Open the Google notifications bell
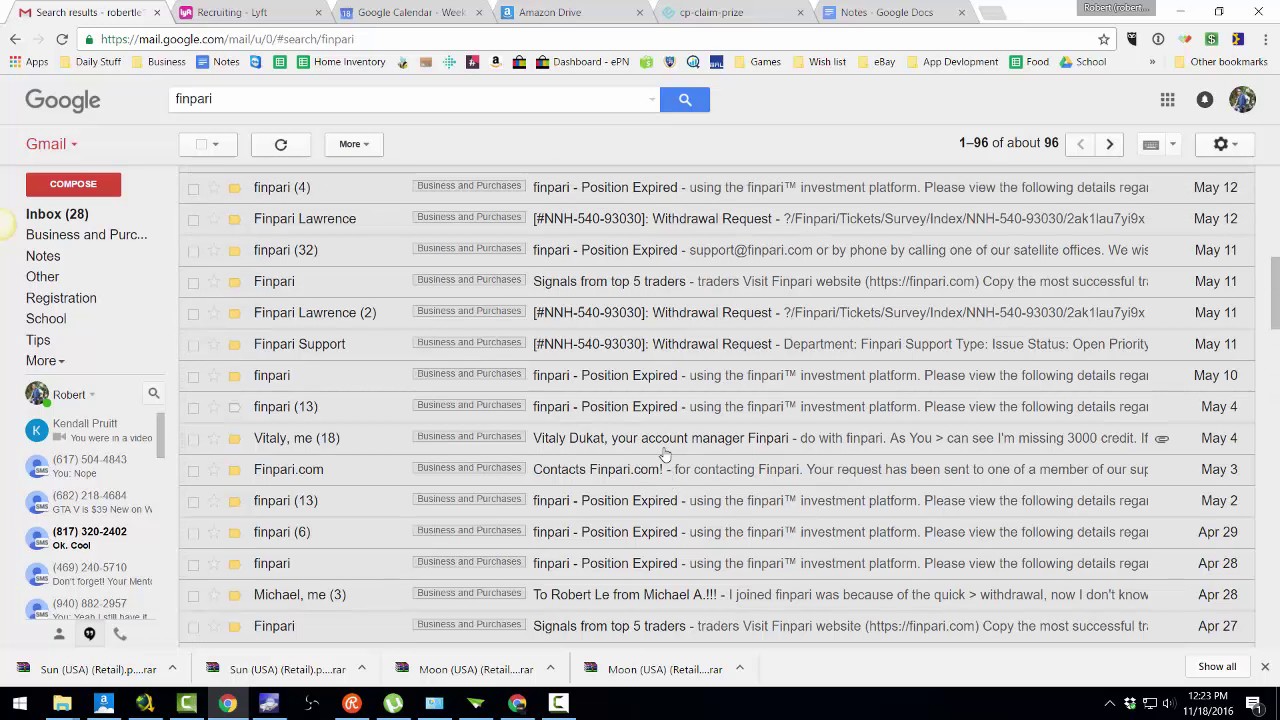The height and width of the screenshot is (720, 1280). pos(1205,99)
